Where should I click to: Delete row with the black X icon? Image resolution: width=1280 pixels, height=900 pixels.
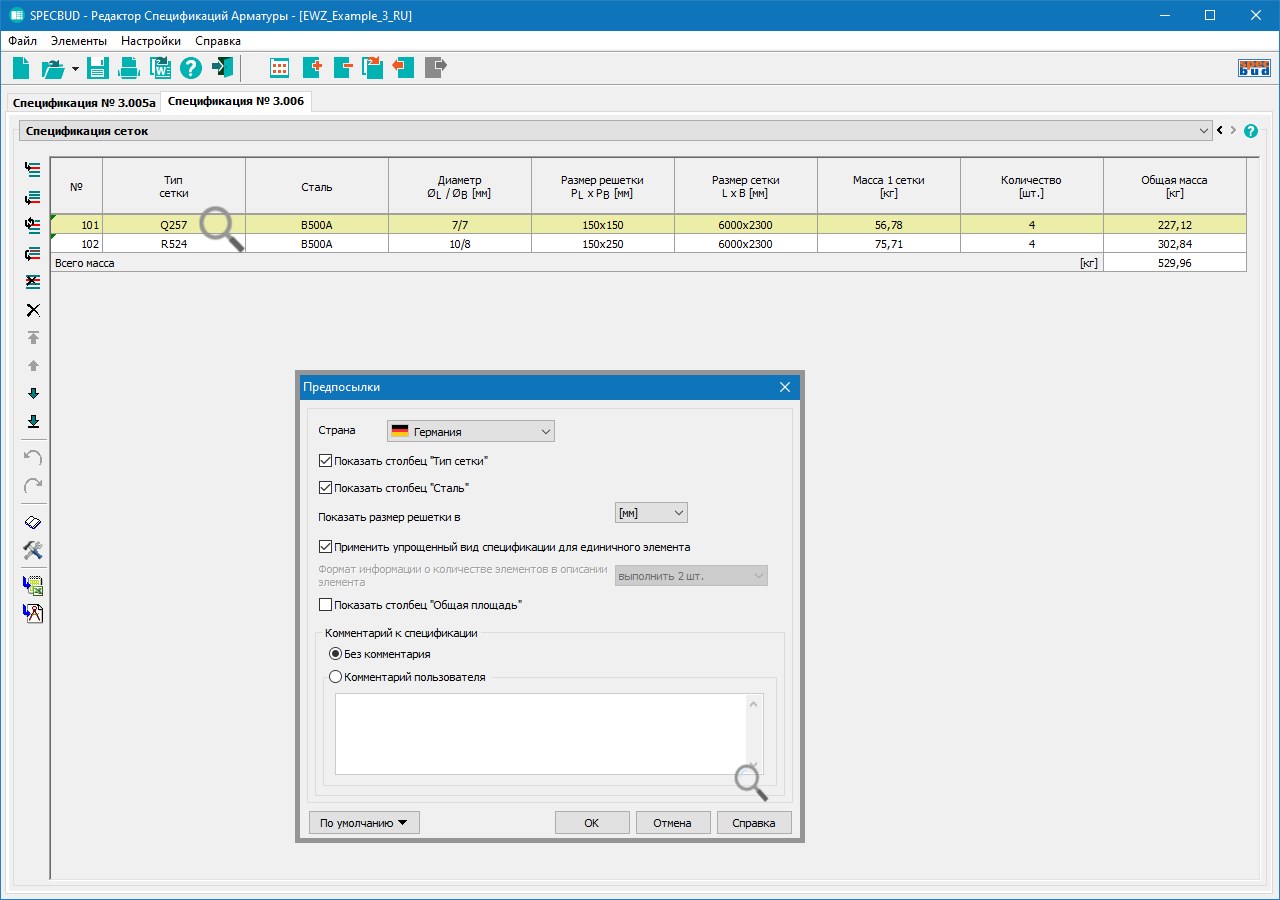click(x=33, y=310)
